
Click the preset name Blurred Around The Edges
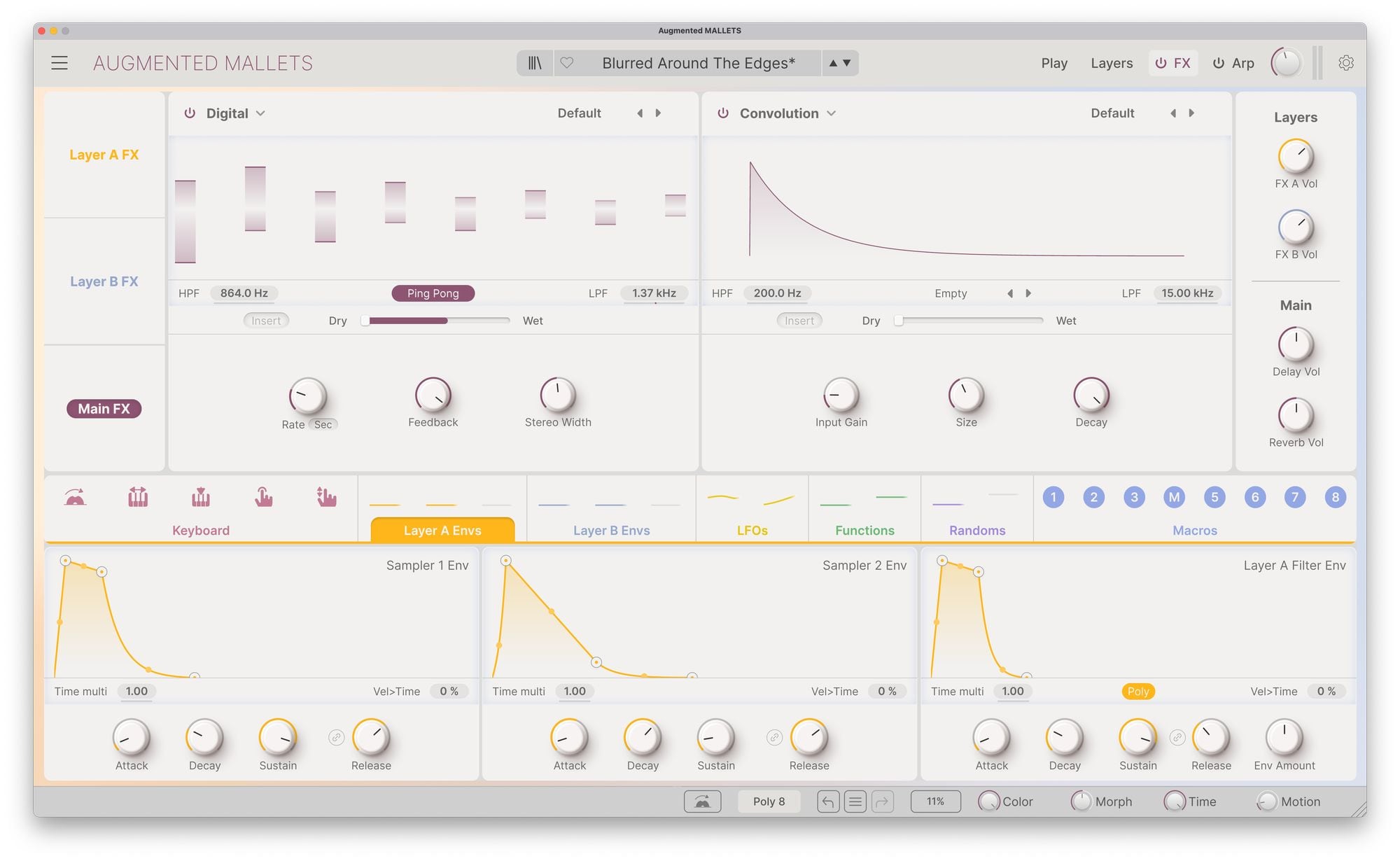pos(699,63)
